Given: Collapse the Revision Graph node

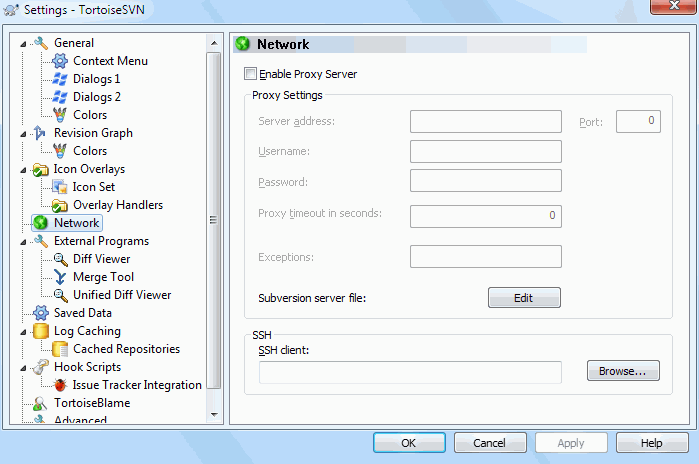Looking at the screenshot, I should point(23,134).
